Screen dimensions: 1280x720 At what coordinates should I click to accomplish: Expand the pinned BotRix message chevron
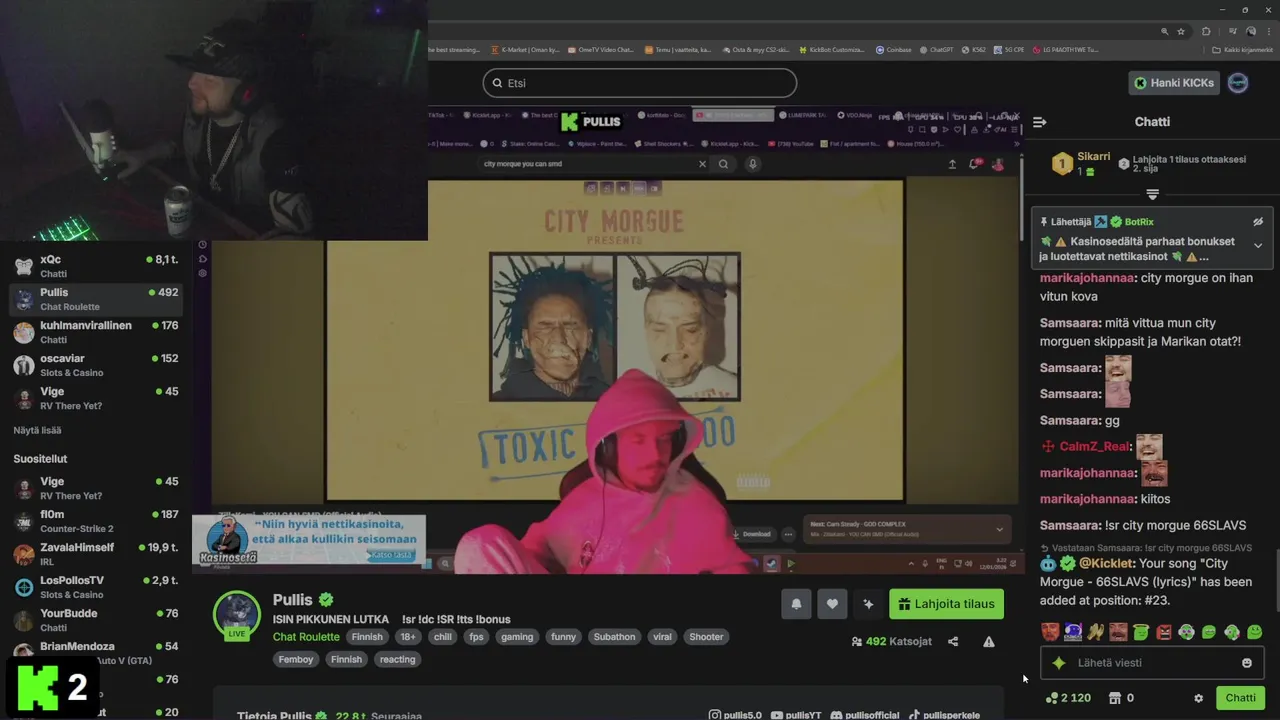pyautogui.click(x=1258, y=245)
